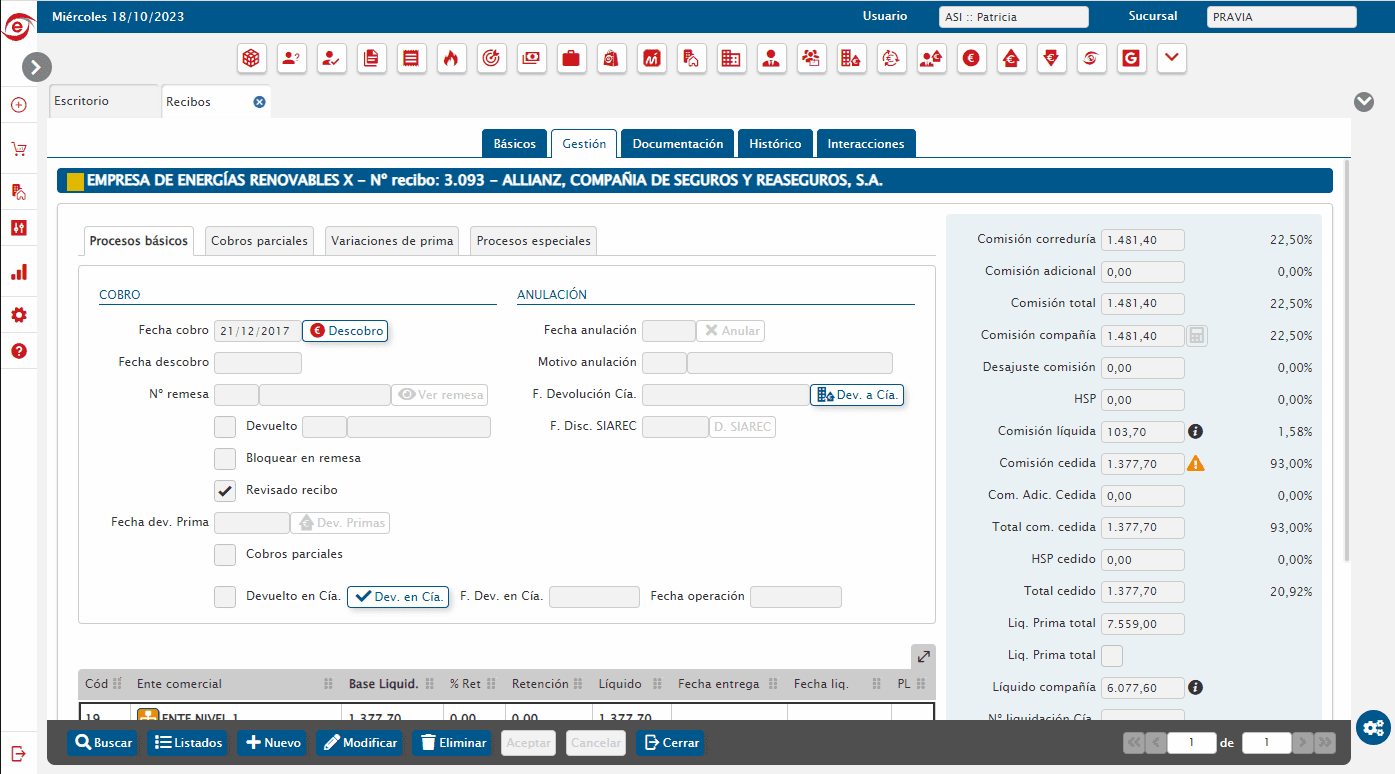Open the Cobros parciales tab
This screenshot has height=774, width=1395.
(x=260, y=241)
